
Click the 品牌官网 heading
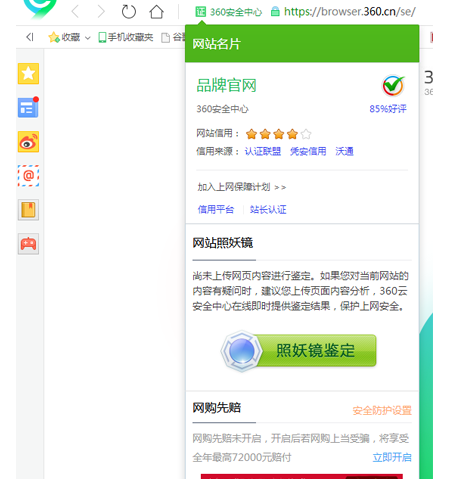pyautogui.click(x=226, y=85)
